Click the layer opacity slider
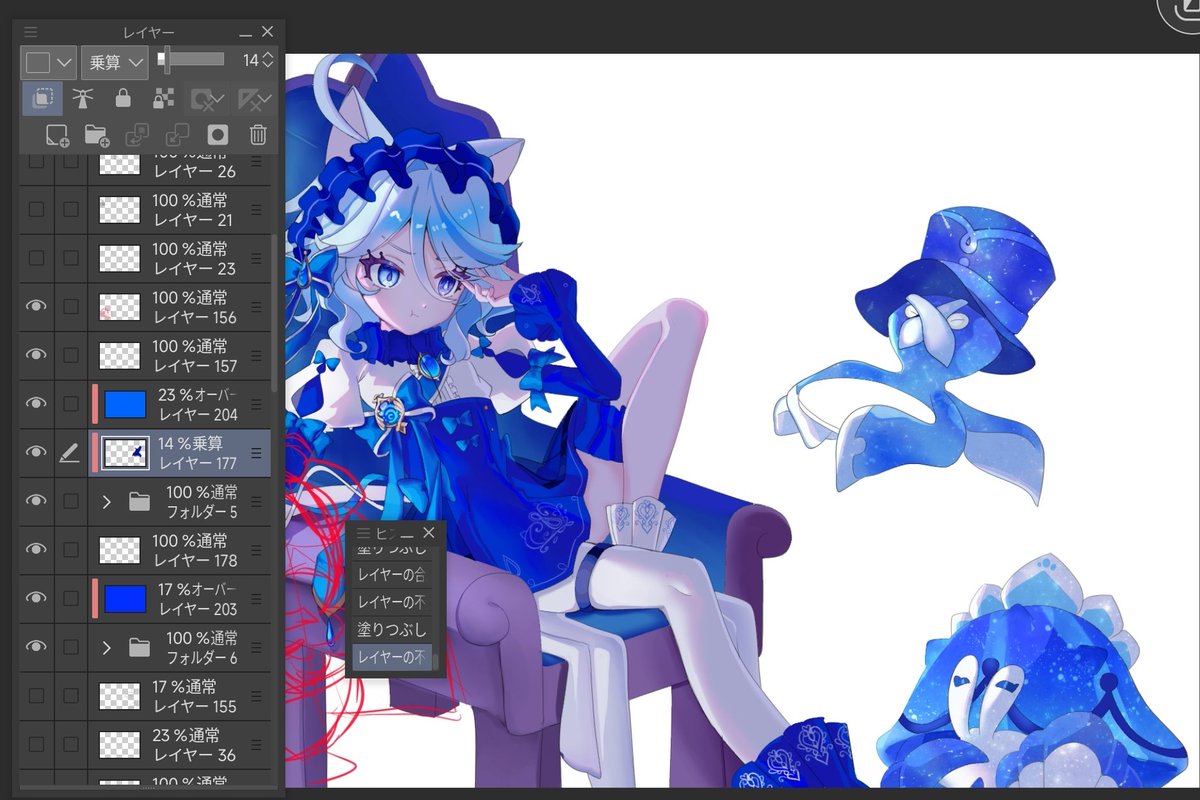Image resolution: width=1200 pixels, height=800 pixels. [x=191, y=60]
